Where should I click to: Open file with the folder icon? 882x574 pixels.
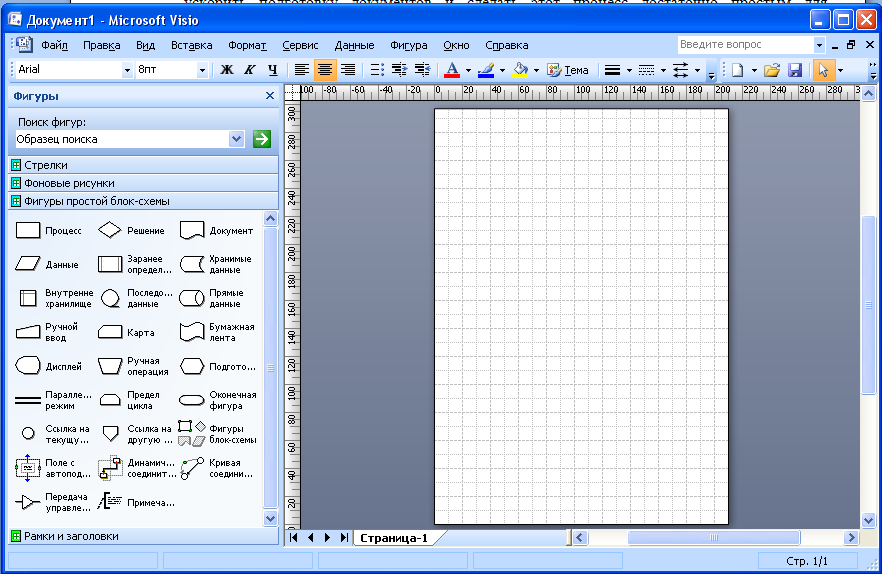coord(772,70)
